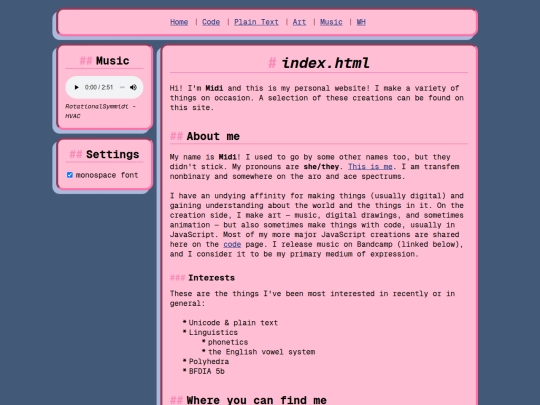The height and width of the screenshot is (405, 540).
Task: Click the 'Linguistics' list item
Action: (x=213, y=333)
